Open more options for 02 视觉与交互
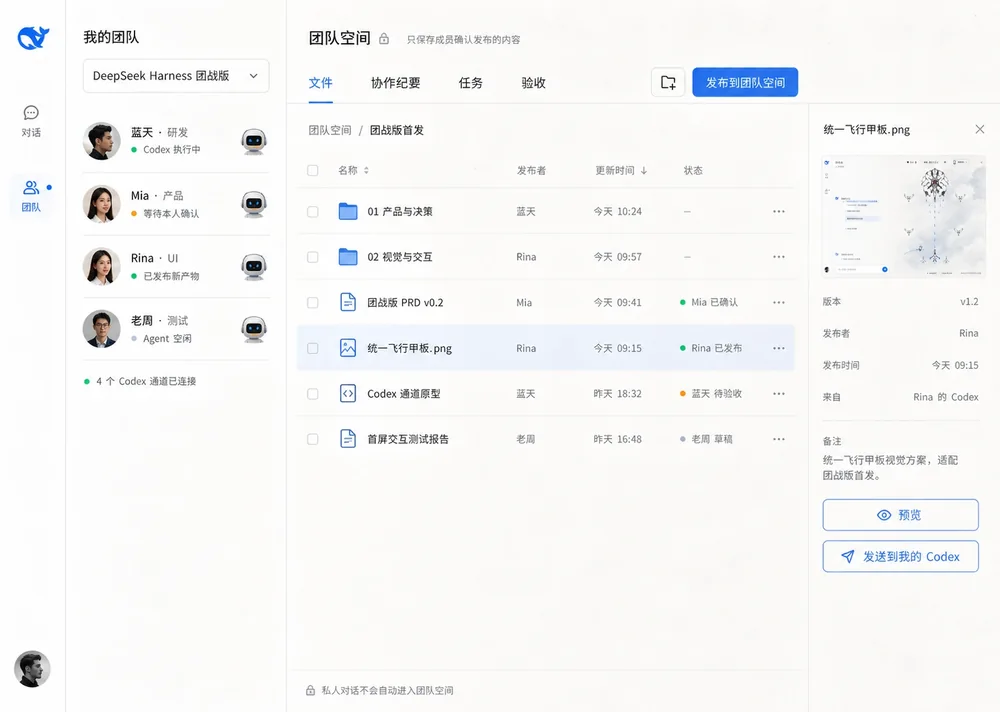This screenshot has height=712, width=1000. (779, 256)
